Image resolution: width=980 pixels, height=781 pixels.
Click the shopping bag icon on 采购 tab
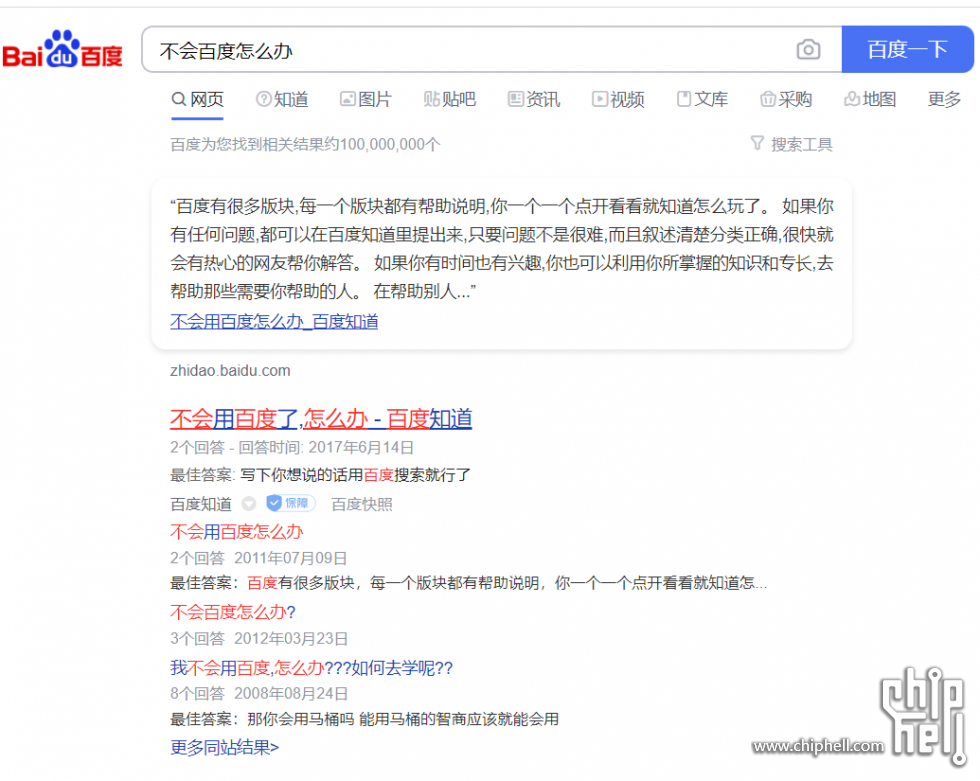768,99
